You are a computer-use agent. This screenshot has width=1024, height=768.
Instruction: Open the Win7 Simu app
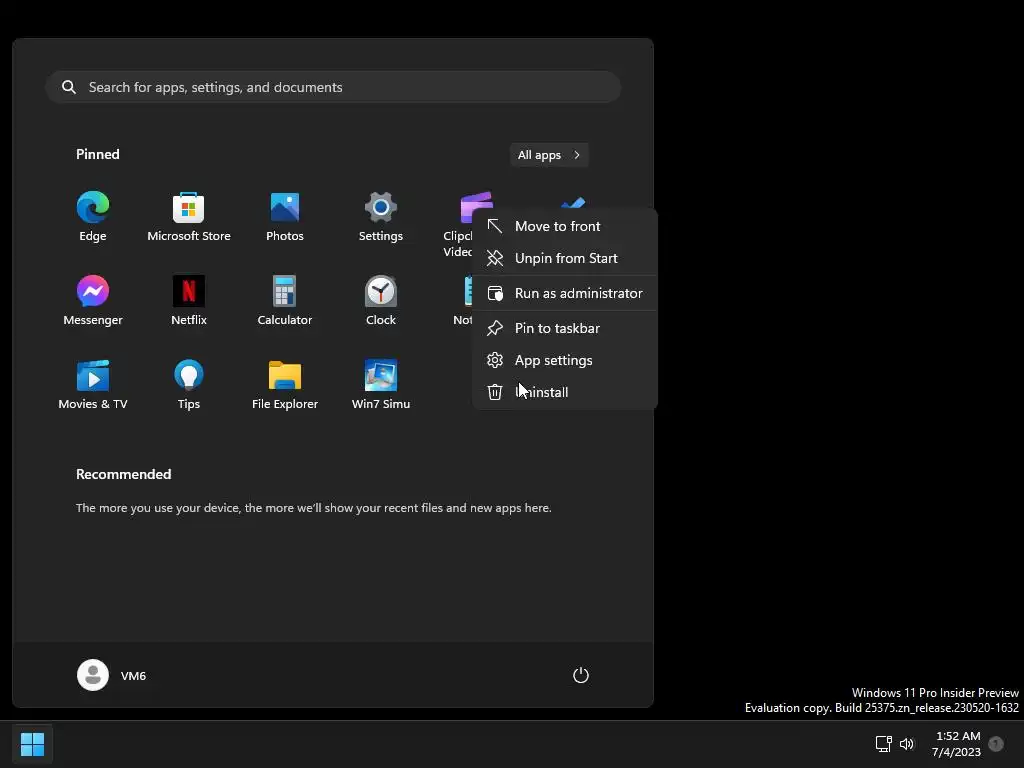coord(381,385)
